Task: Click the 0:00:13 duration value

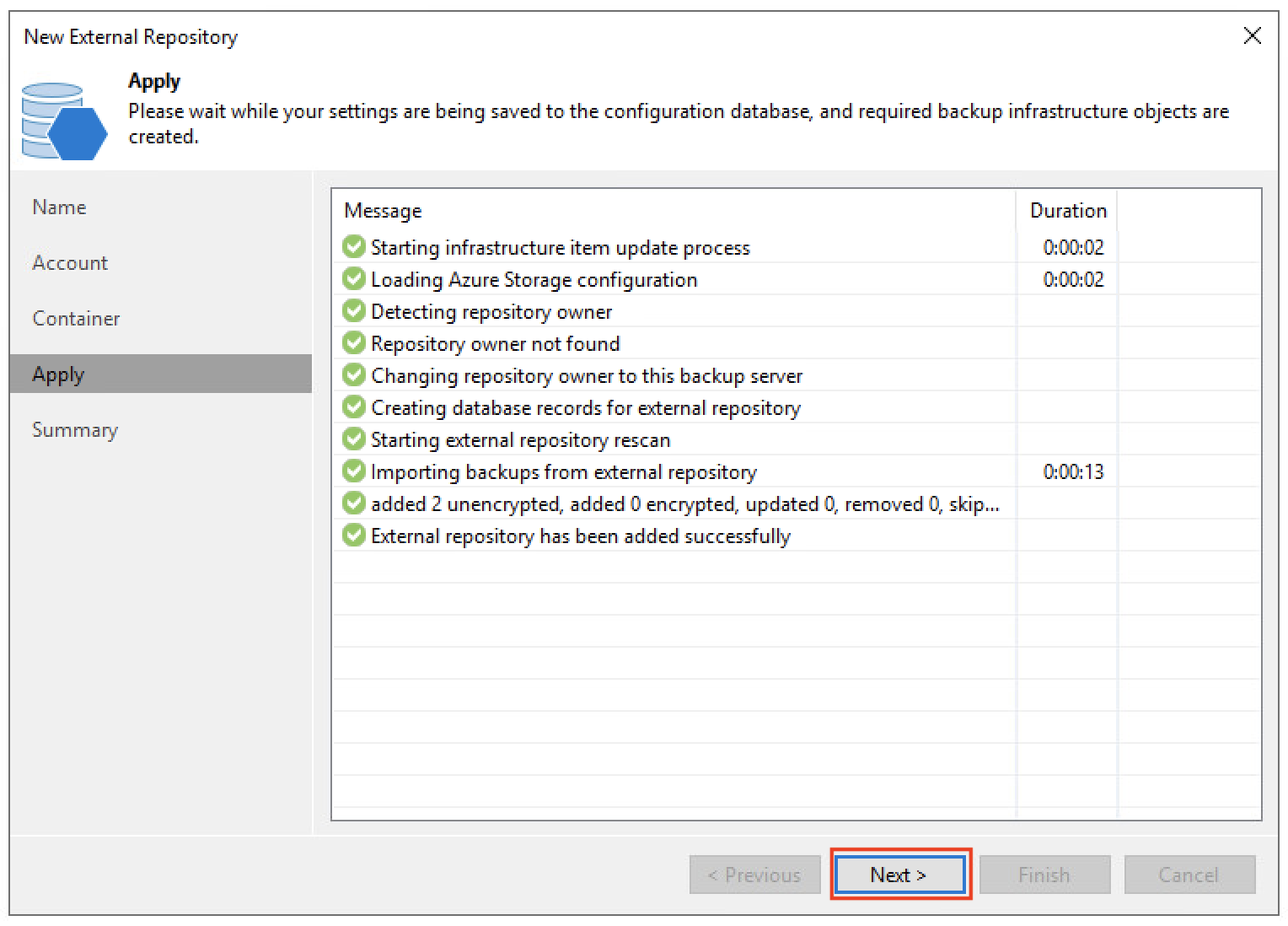Action: click(1073, 472)
